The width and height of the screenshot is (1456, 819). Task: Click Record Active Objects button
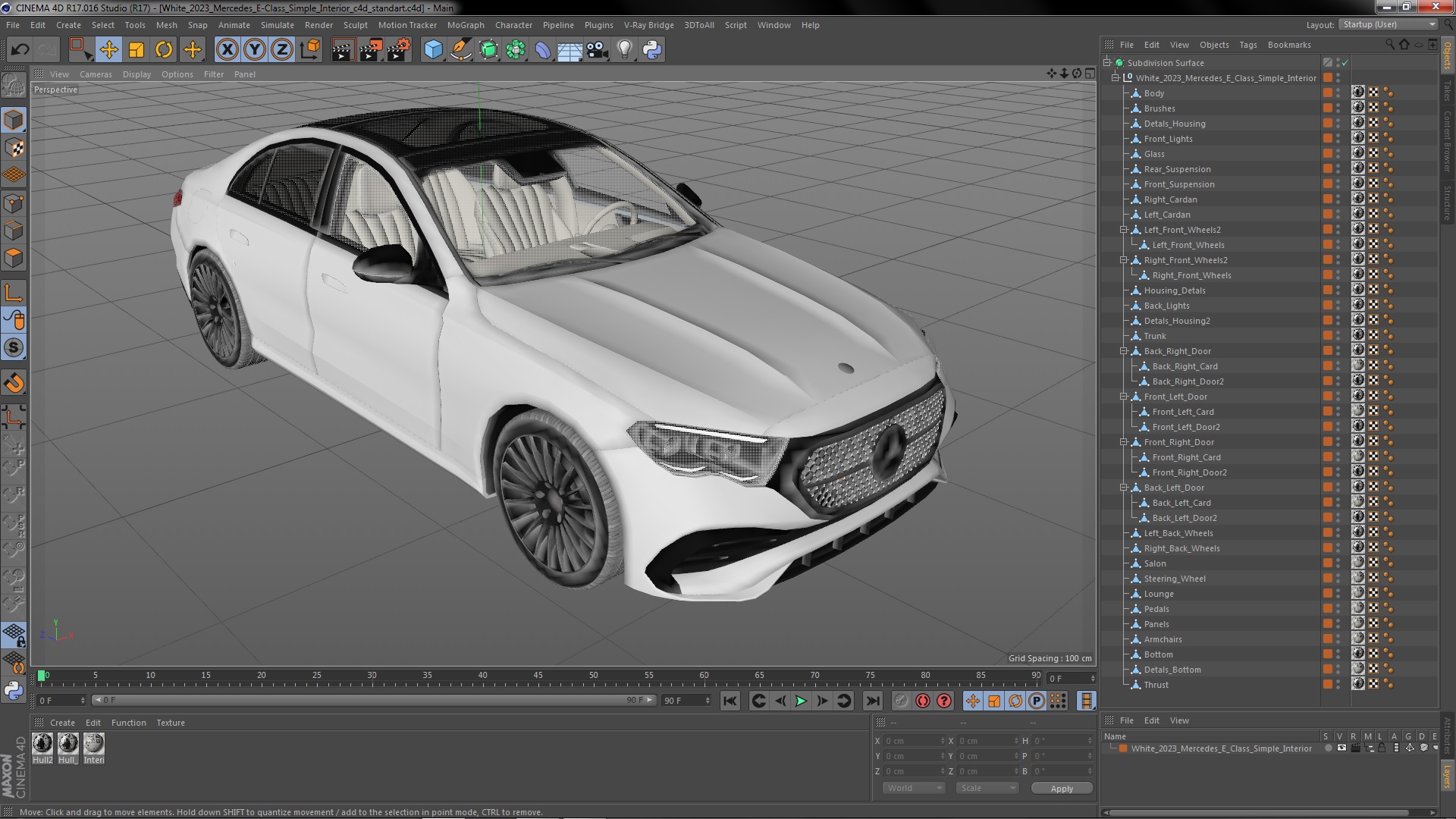tap(902, 701)
